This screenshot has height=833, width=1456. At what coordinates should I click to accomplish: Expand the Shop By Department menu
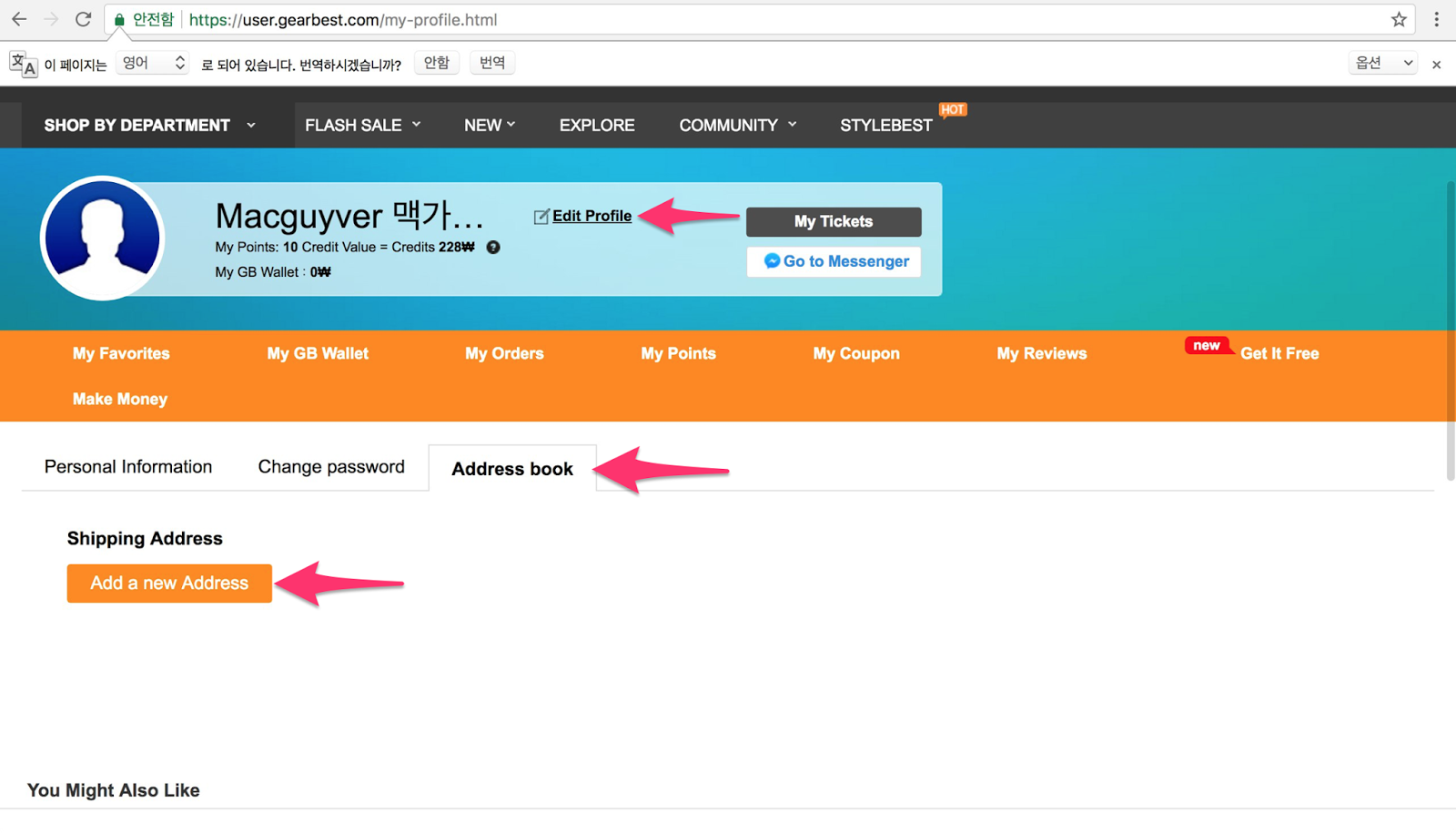(x=150, y=125)
